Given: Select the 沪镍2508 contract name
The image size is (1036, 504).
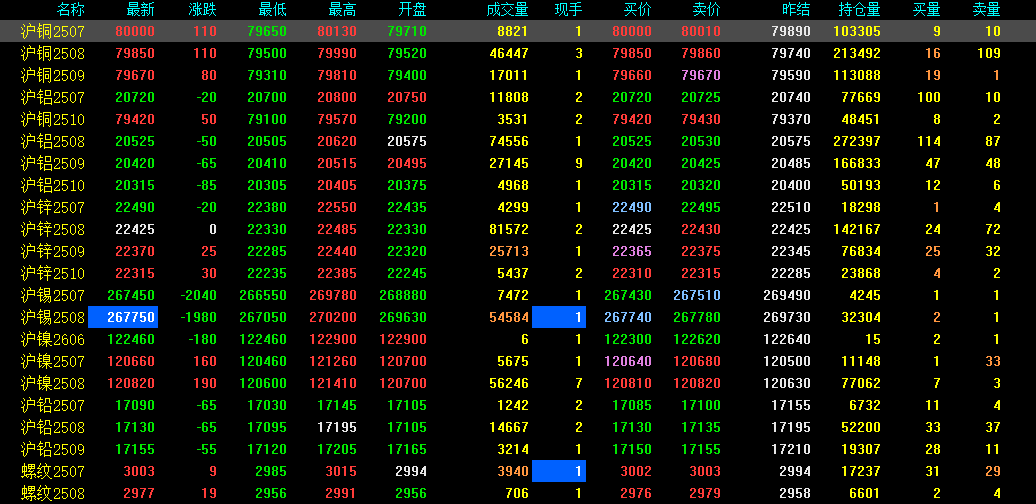Looking at the screenshot, I should click(x=52, y=384).
